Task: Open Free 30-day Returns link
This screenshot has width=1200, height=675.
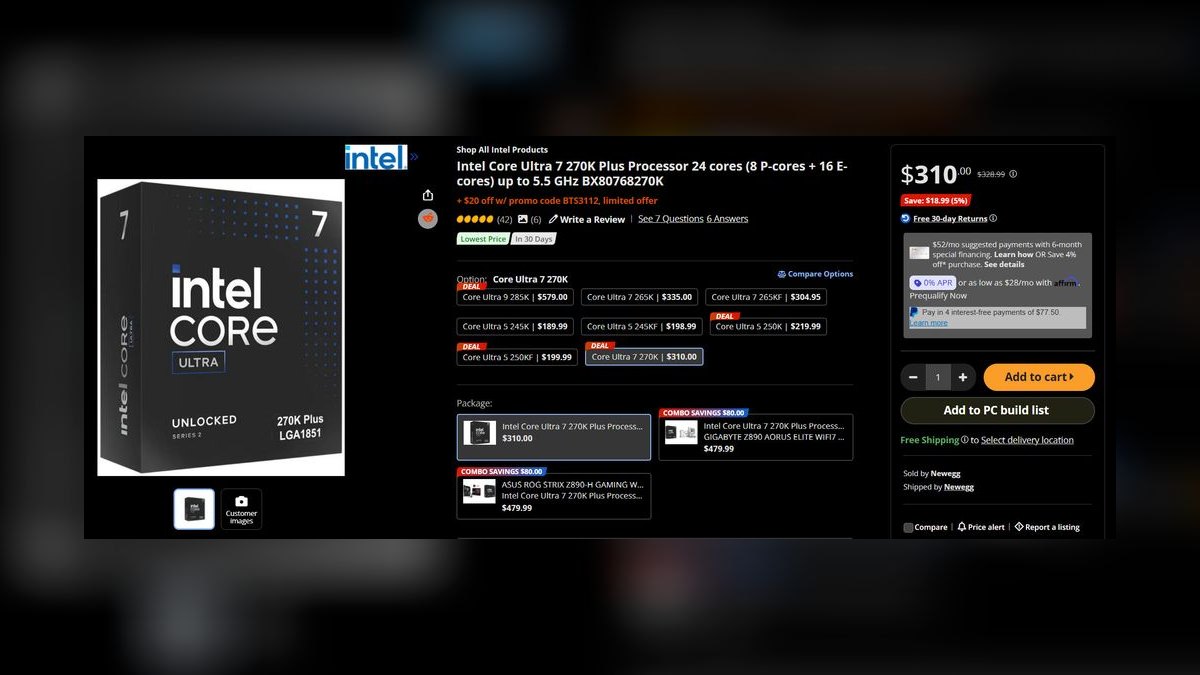Action: [950, 218]
